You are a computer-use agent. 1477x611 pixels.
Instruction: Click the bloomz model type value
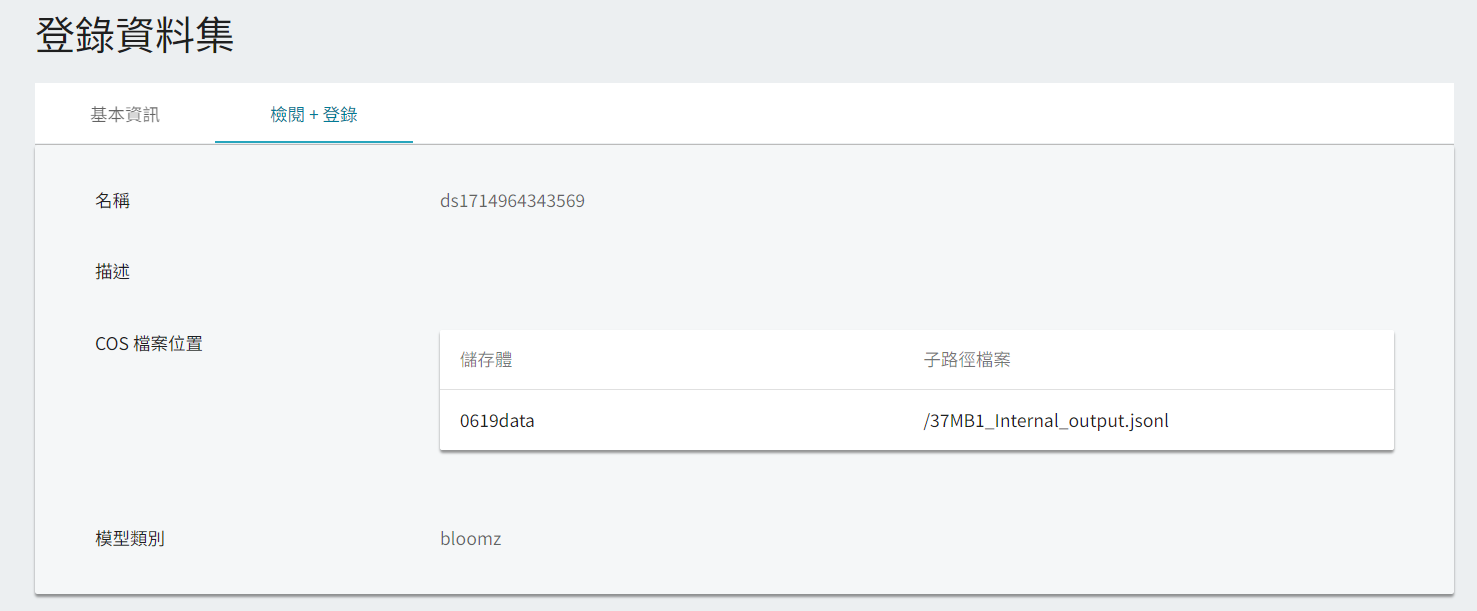(471, 539)
